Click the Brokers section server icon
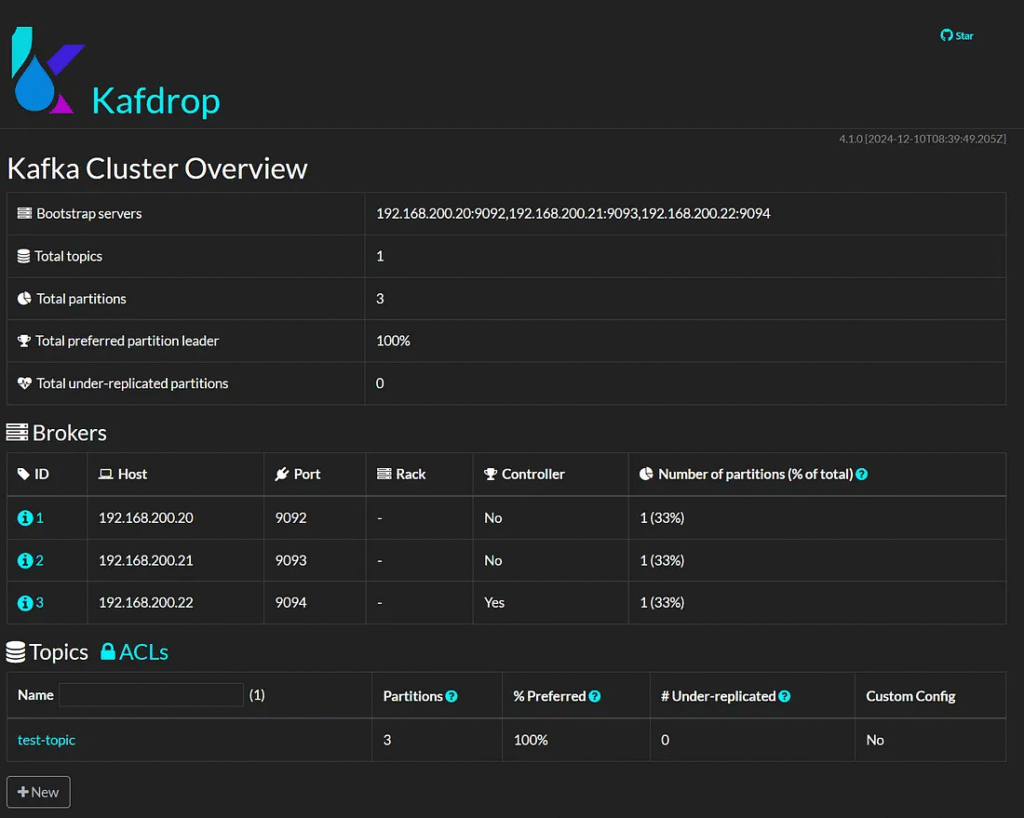 [17, 432]
